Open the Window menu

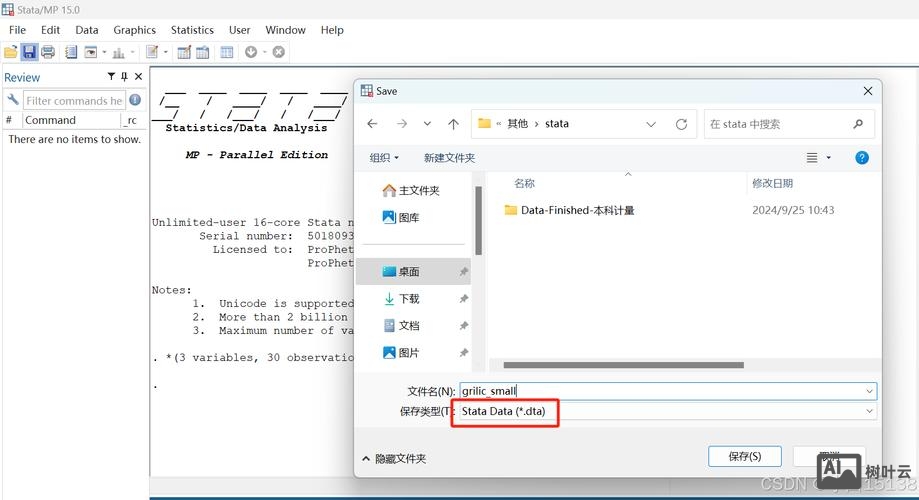pyautogui.click(x=285, y=30)
